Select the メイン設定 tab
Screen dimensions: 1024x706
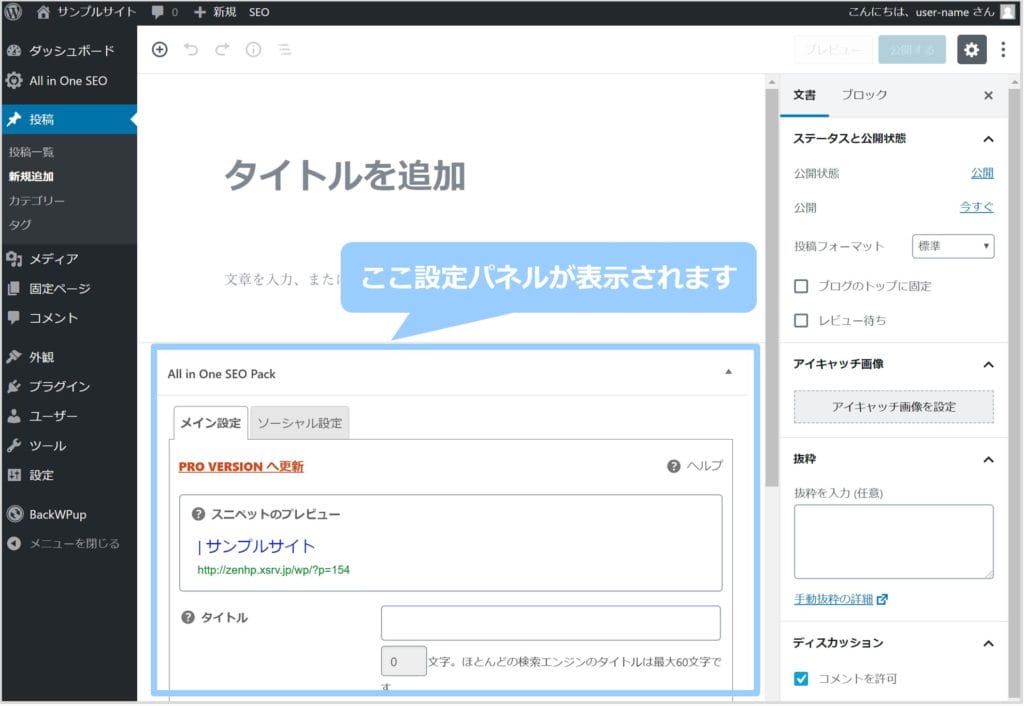[211, 423]
